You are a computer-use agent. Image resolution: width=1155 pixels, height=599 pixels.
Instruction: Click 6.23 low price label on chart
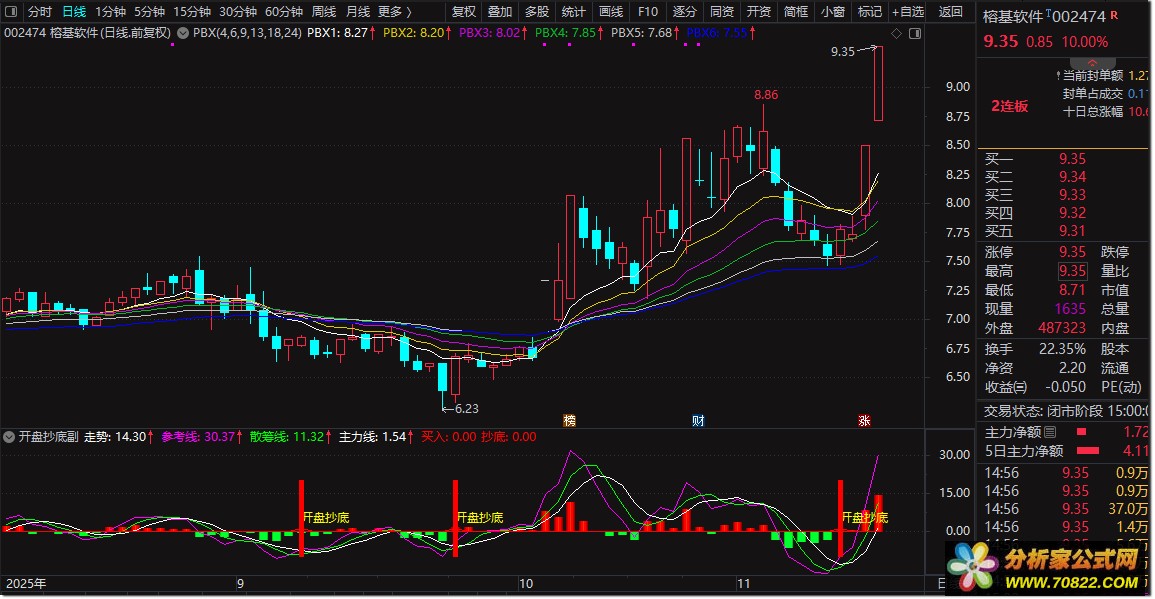(467, 408)
